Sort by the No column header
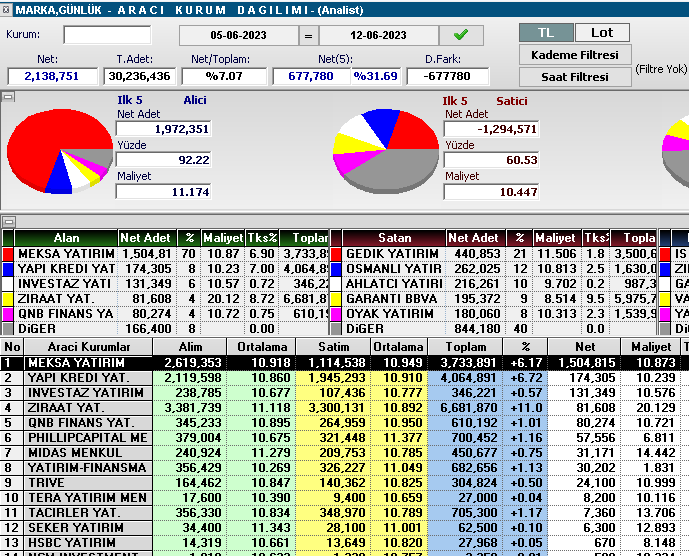Viewport: 689px width, 556px height. click(12, 347)
